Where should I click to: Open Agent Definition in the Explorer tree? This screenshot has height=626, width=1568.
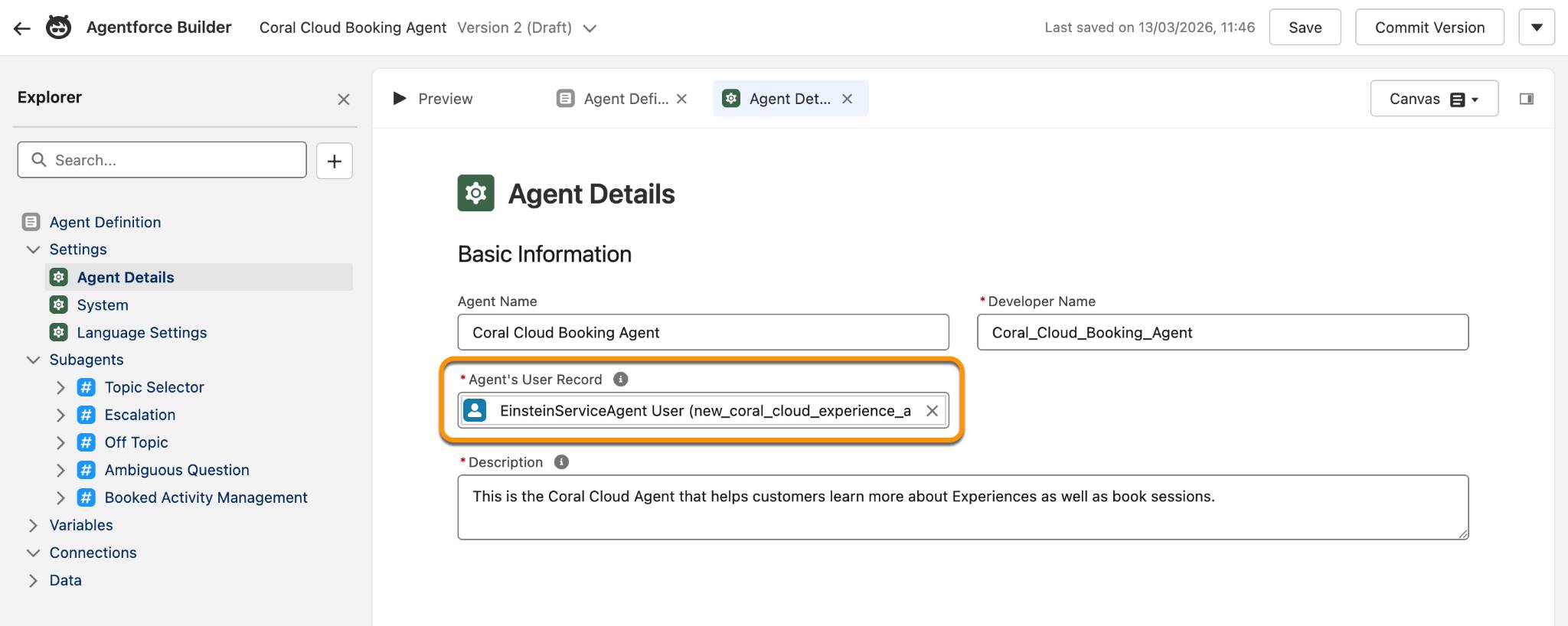[x=105, y=222]
